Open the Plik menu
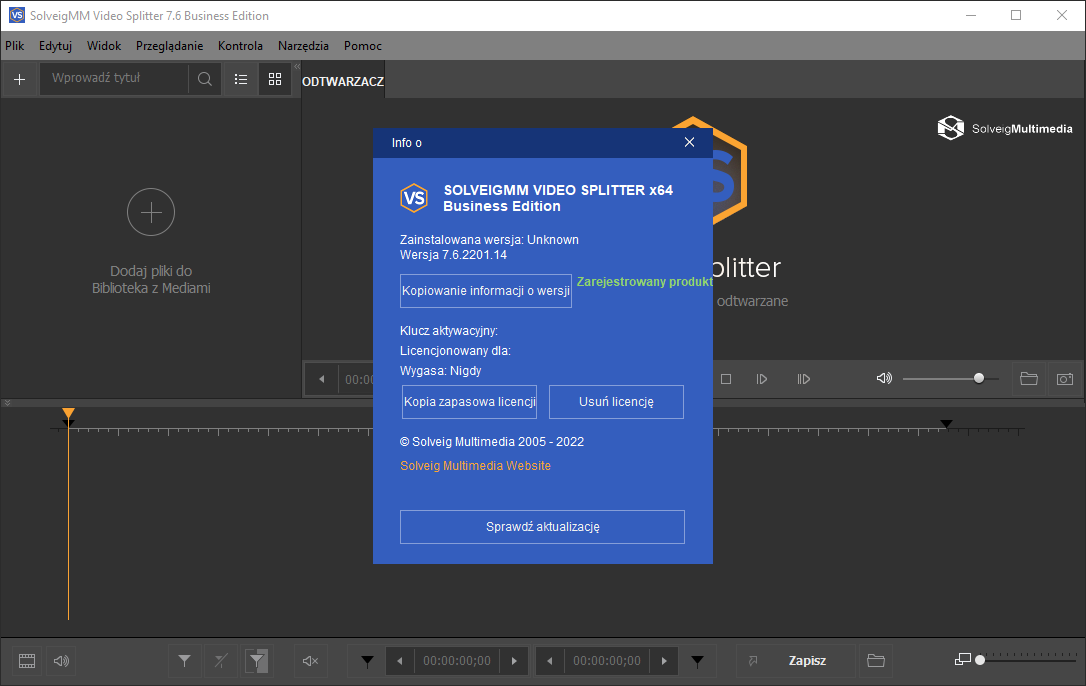 click(x=15, y=46)
